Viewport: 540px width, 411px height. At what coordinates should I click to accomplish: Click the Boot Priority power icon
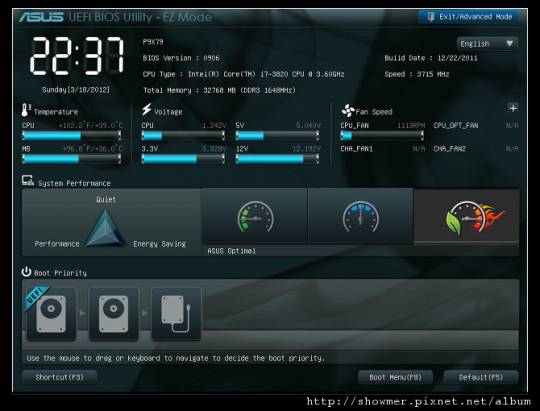point(27,272)
